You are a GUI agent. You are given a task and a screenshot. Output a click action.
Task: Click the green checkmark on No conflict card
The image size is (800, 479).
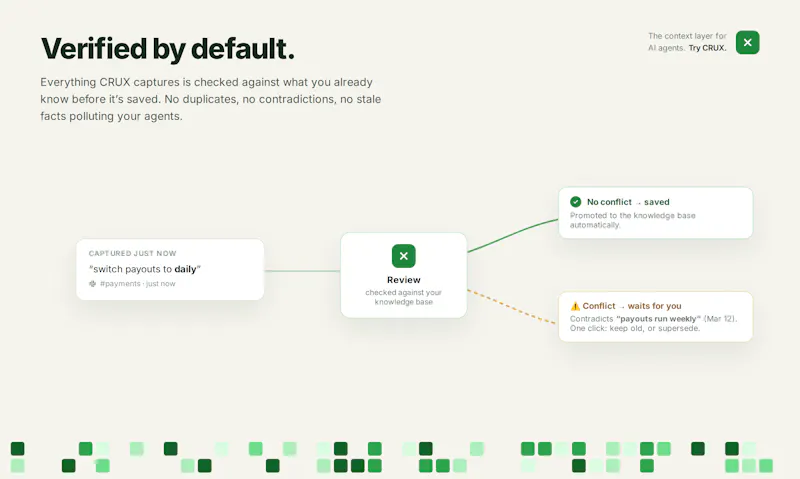[576, 201]
